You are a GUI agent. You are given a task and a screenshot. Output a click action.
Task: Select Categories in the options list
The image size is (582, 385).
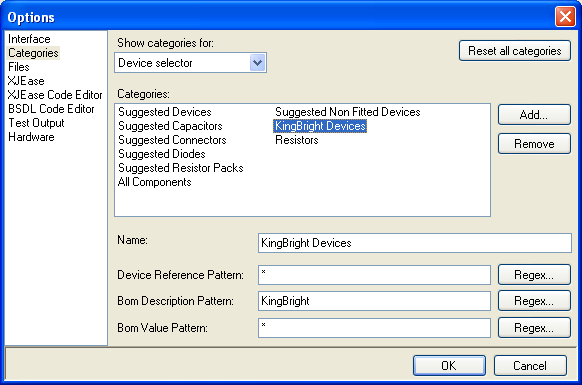pos(33,53)
